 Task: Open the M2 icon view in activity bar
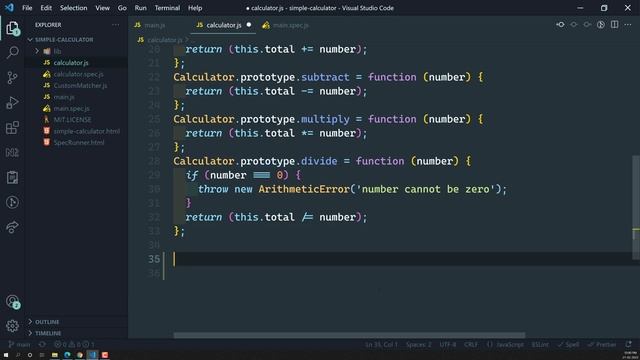pos(12,152)
